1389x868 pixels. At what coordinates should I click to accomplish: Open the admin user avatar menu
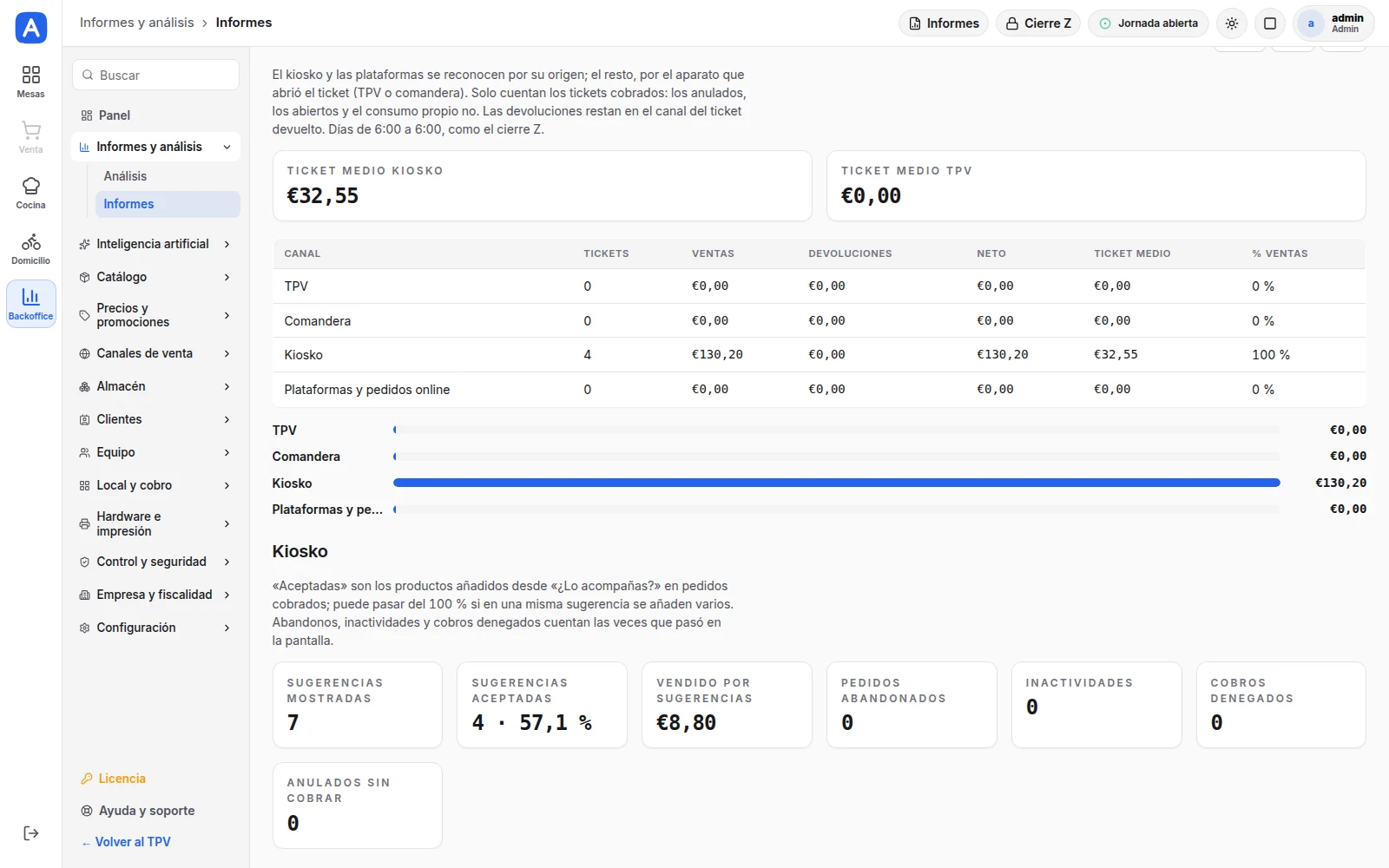(1333, 23)
